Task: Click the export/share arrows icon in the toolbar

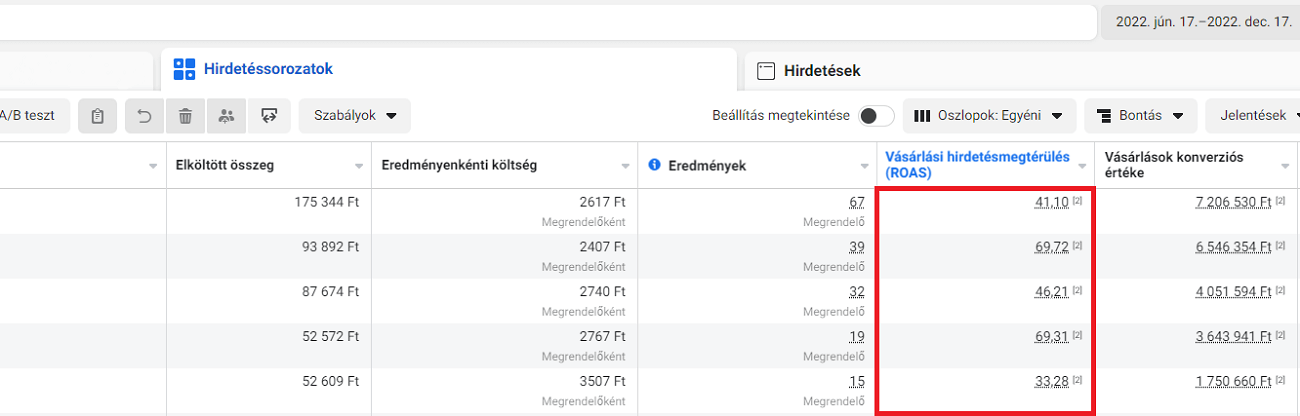Action: coord(269,116)
